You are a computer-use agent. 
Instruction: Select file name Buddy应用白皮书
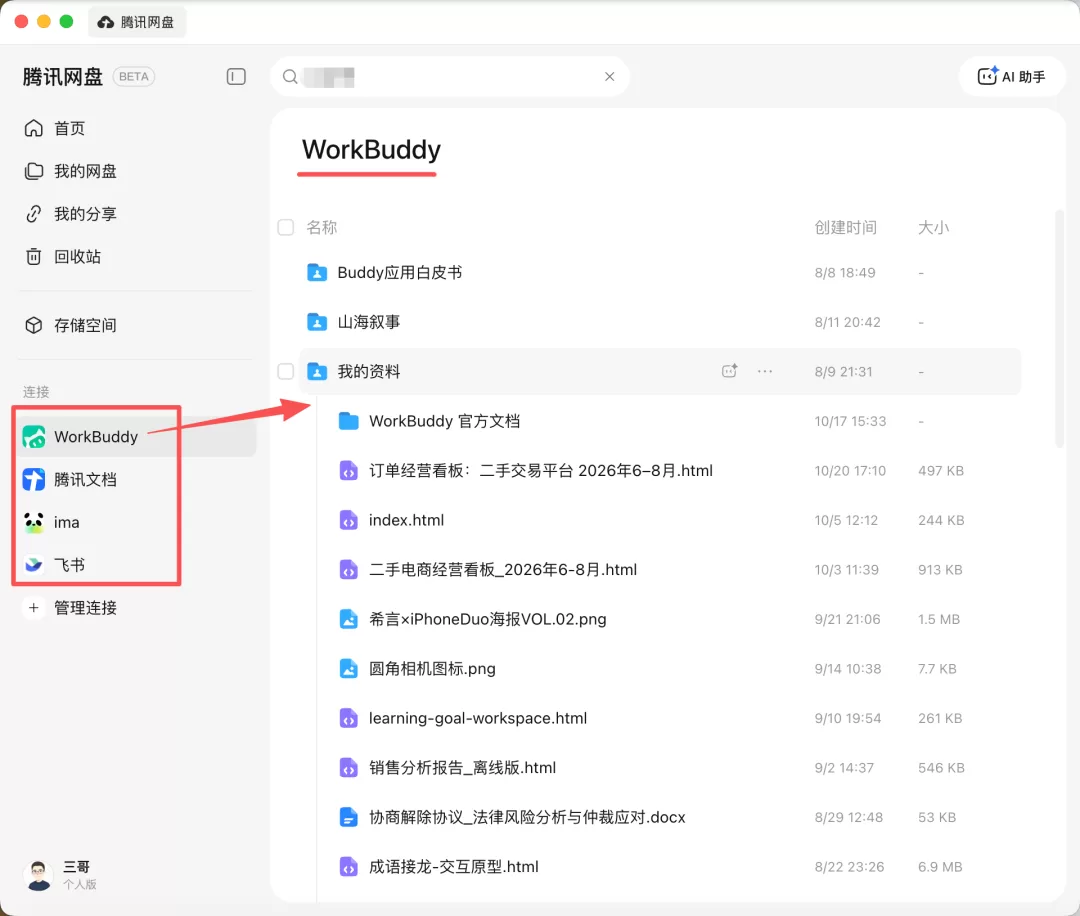399,273
